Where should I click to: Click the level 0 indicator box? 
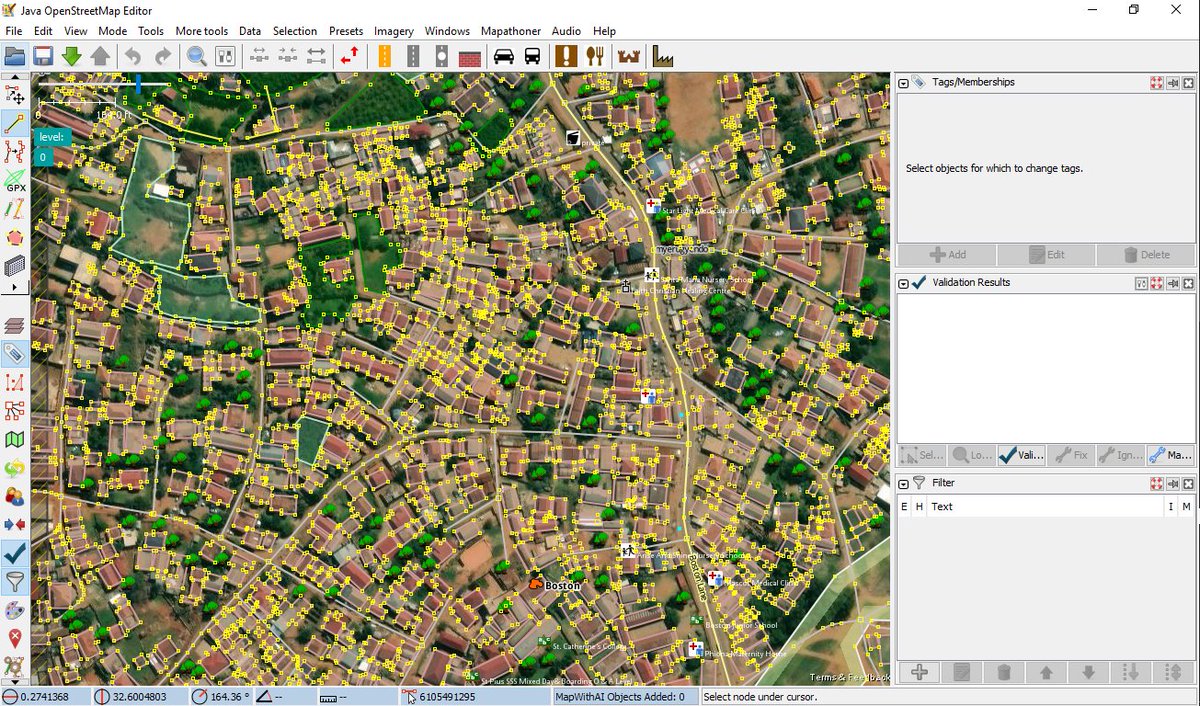click(x=43, y=157)
